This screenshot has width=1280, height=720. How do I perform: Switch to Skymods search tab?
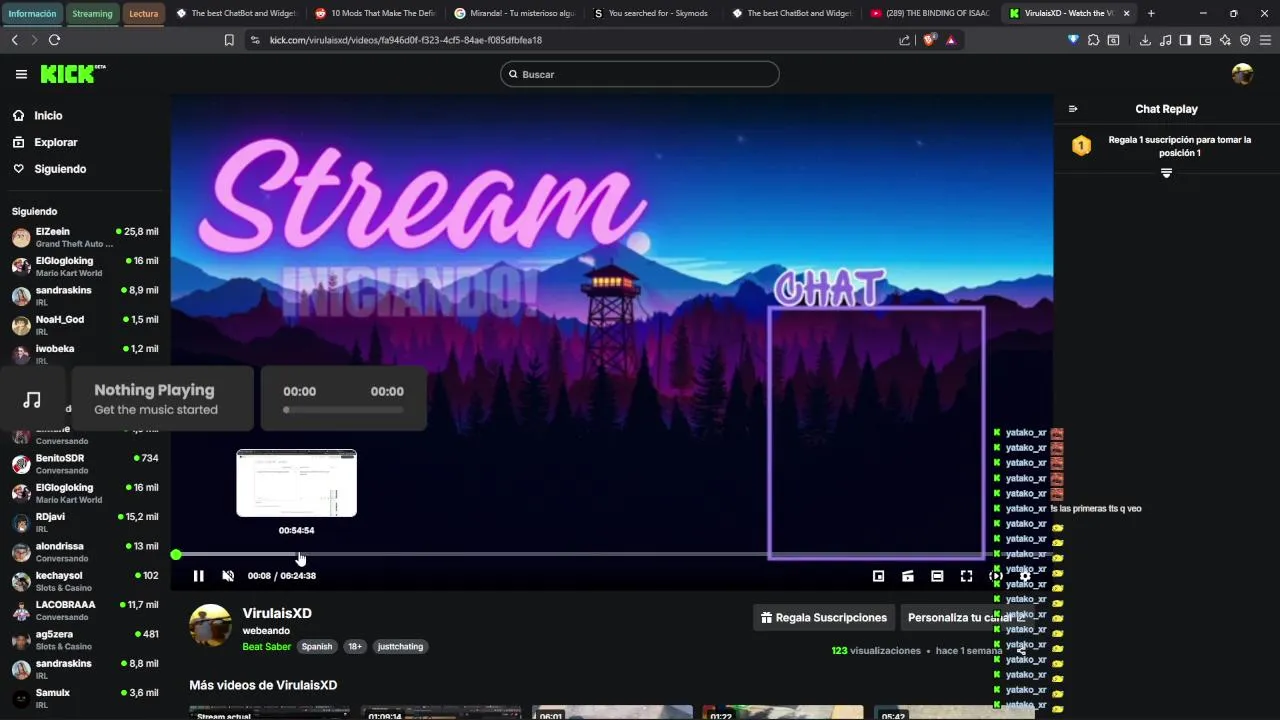click(651, 14)
